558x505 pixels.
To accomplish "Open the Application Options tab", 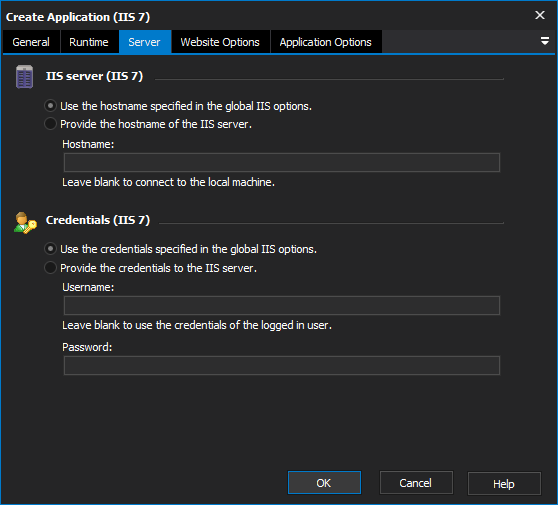I will pos(326,42).
